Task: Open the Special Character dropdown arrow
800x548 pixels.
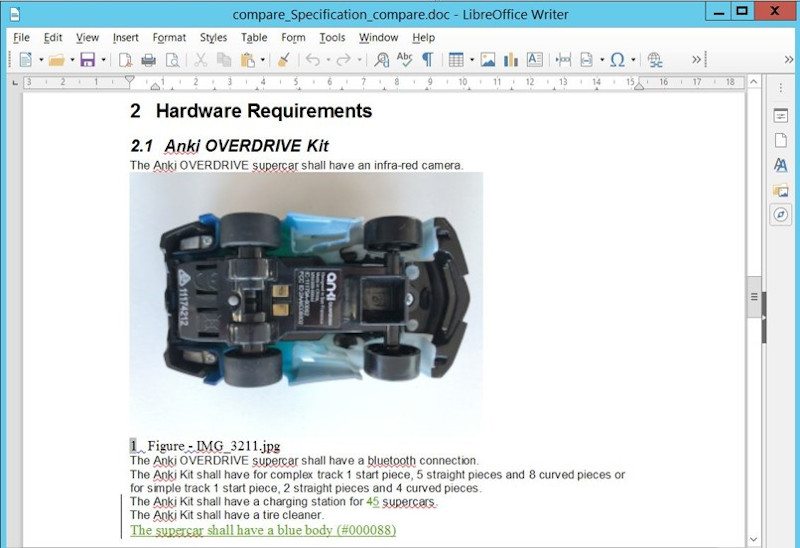Action: pyautogui.click(x=633, y=60)
